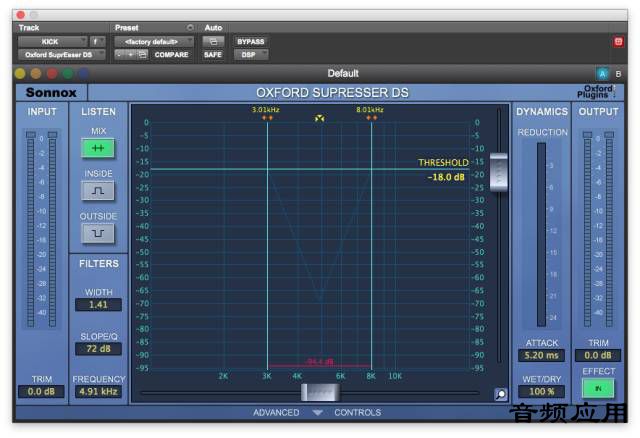Click the ADVANCED label at the bottom
The height and width of the screenshot is (438, 640).
[x=276, y=413]
